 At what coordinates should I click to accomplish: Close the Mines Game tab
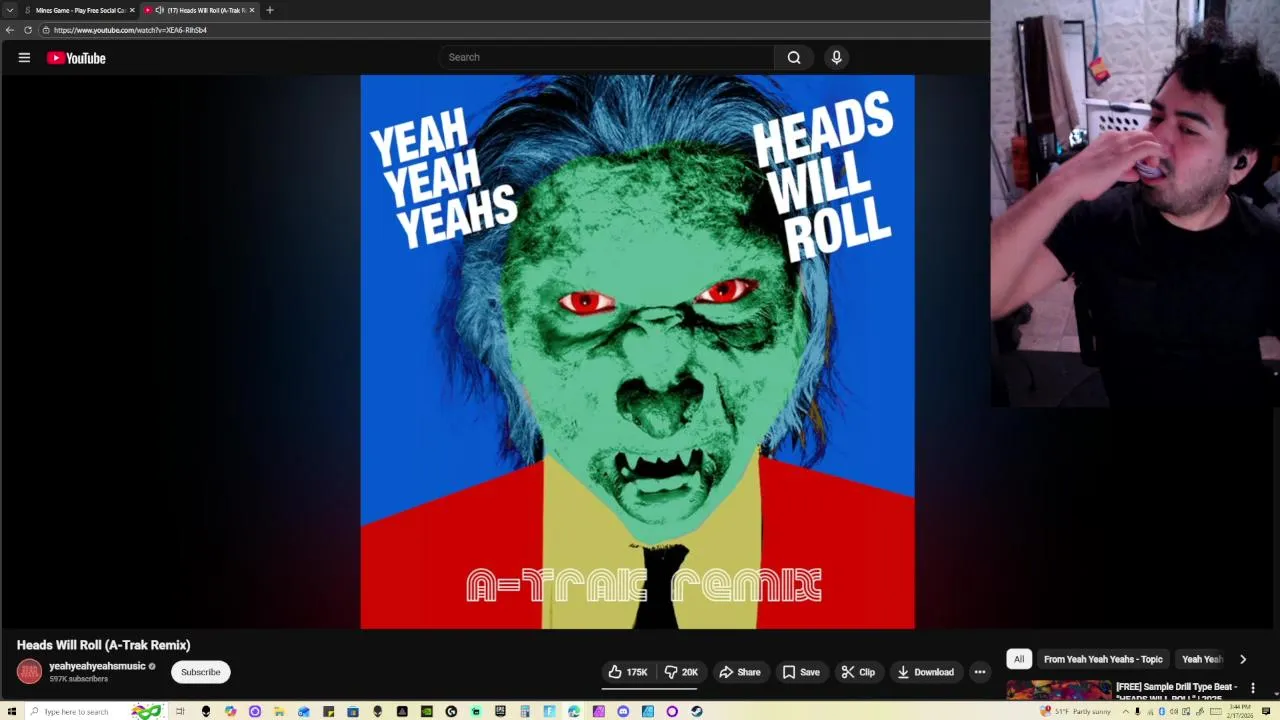click(132, 10)
